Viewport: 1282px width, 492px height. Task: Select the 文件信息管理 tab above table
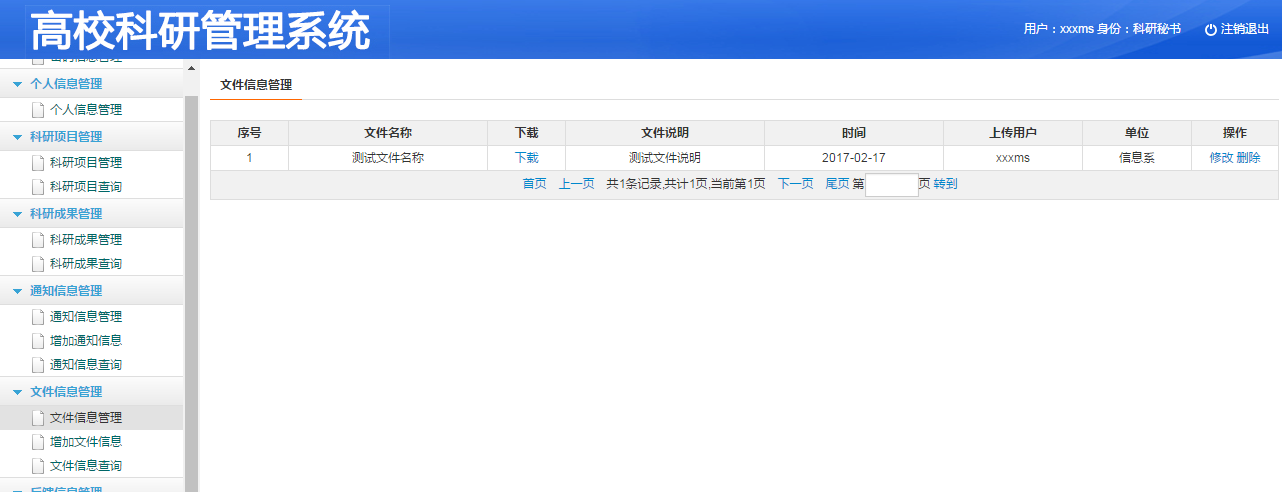pos(256,85)
